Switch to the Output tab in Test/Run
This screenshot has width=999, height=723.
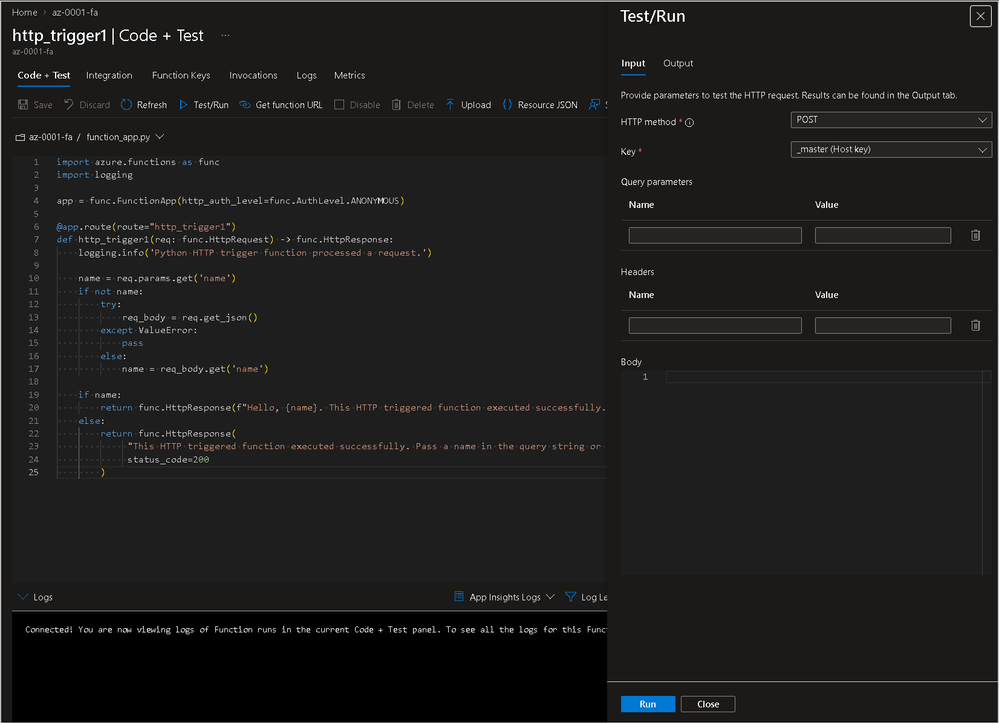tap(678, 63)
